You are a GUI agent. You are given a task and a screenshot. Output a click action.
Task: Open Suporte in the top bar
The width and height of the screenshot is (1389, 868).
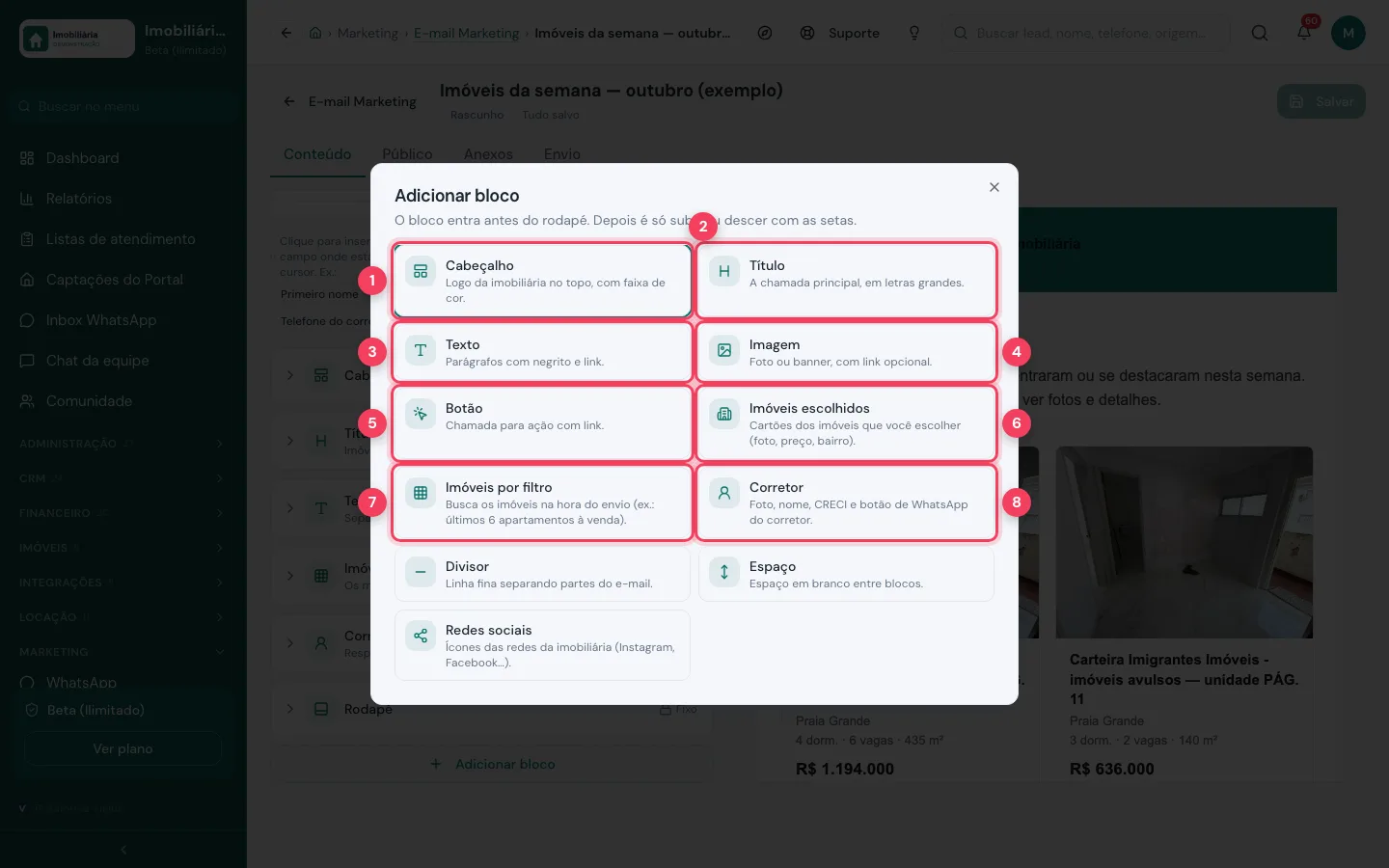point(840,33)
